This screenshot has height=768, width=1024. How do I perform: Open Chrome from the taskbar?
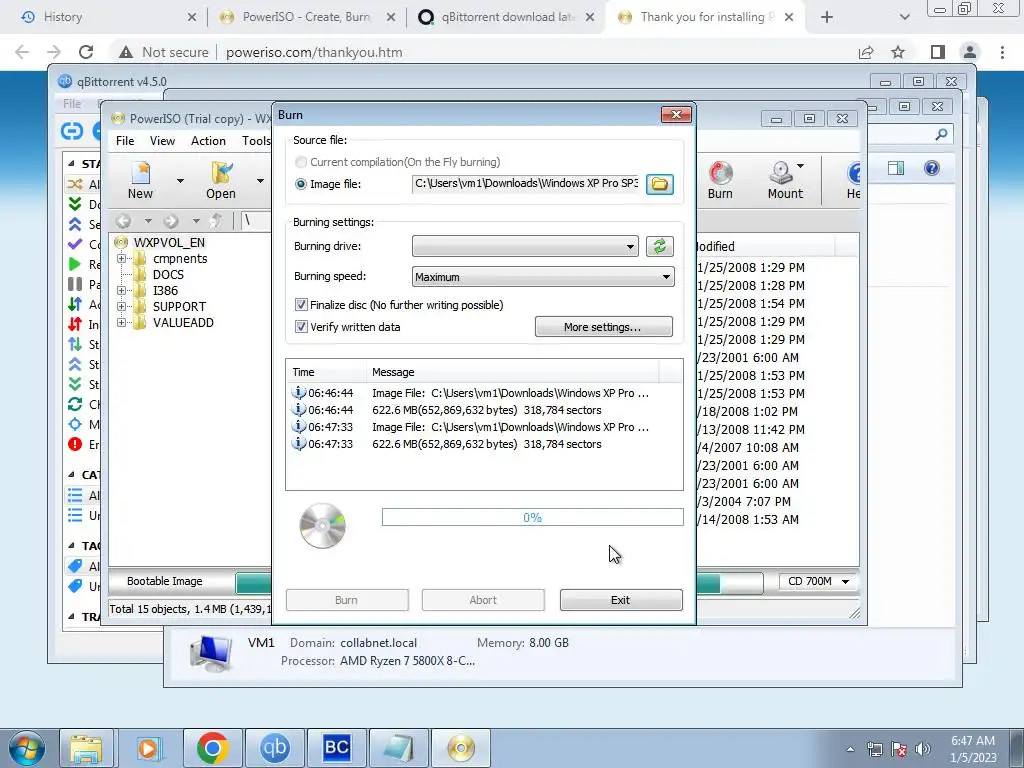tap(212, 748)
